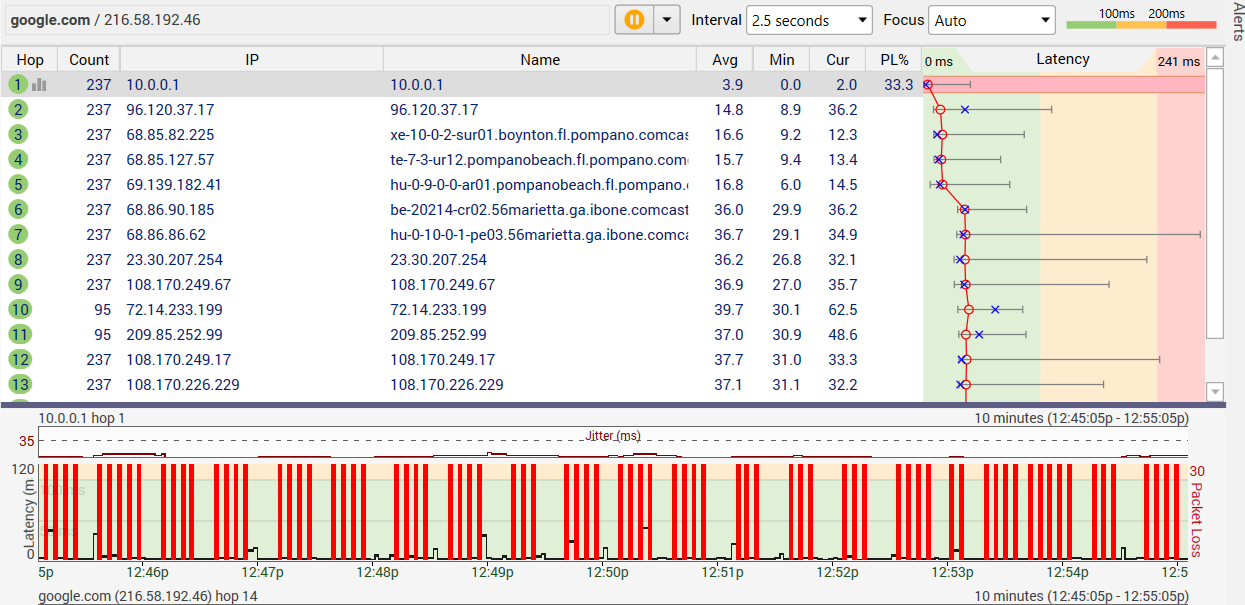The height and width of the screenshot is (605, 1245).
Task: Click the 100ms 200ms latency color scale
Action: pyautogui.click(x=1142, y=19)
